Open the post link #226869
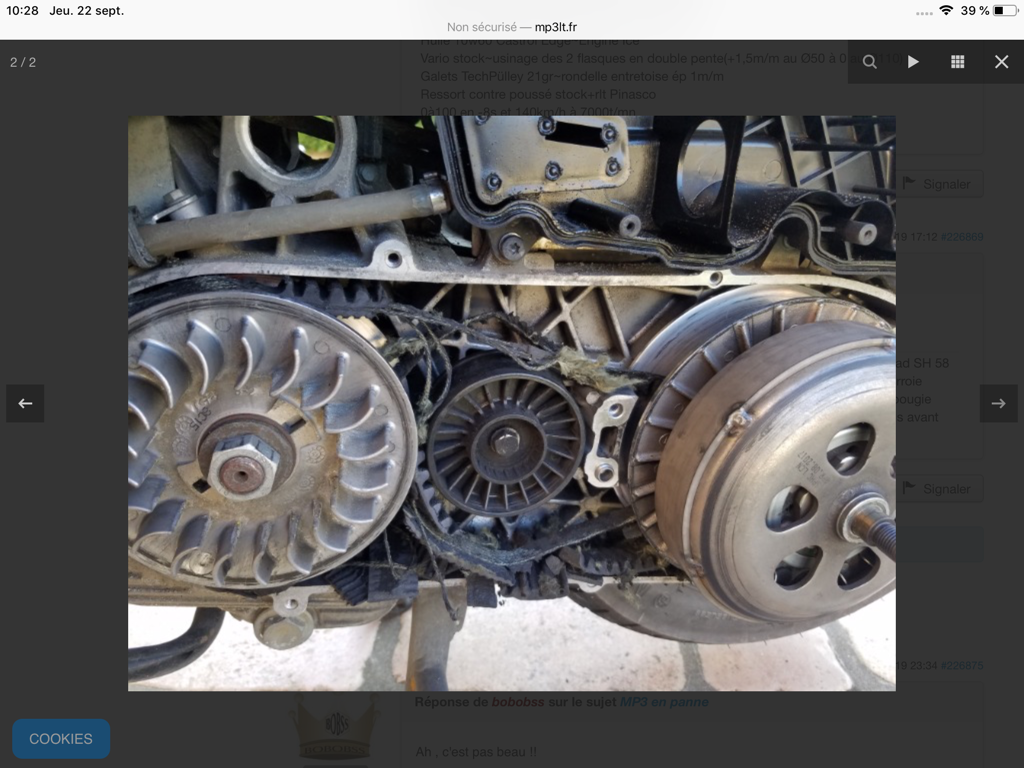 click(x=961, y=237)
